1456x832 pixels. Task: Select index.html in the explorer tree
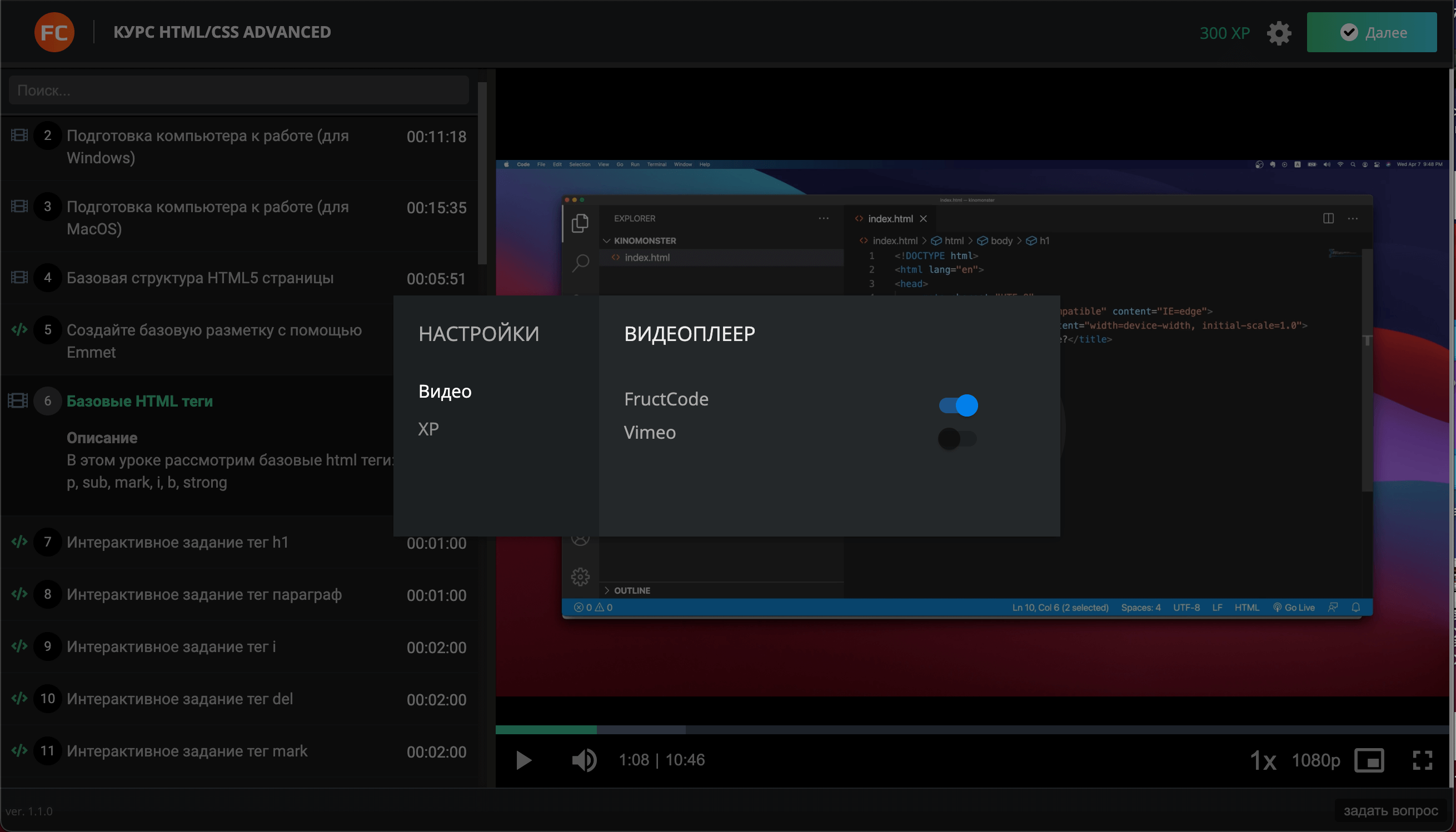tap(721, 258)
